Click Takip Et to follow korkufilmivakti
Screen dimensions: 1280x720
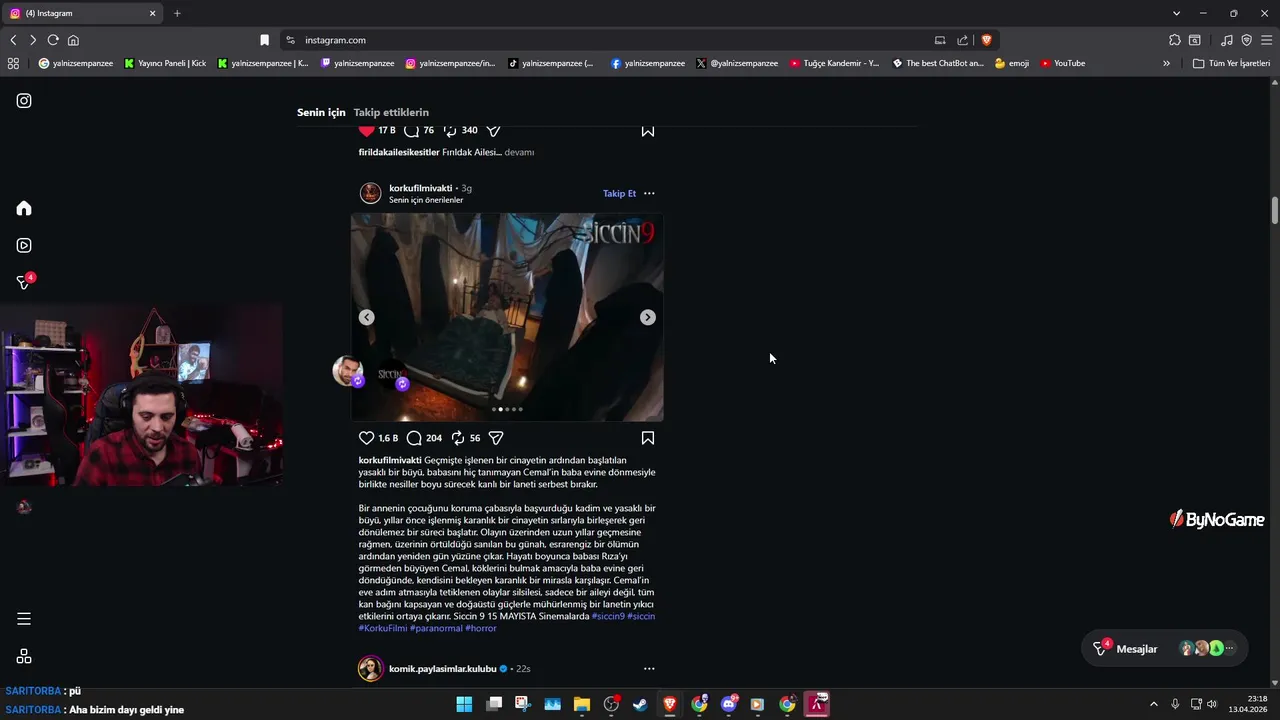619,193
